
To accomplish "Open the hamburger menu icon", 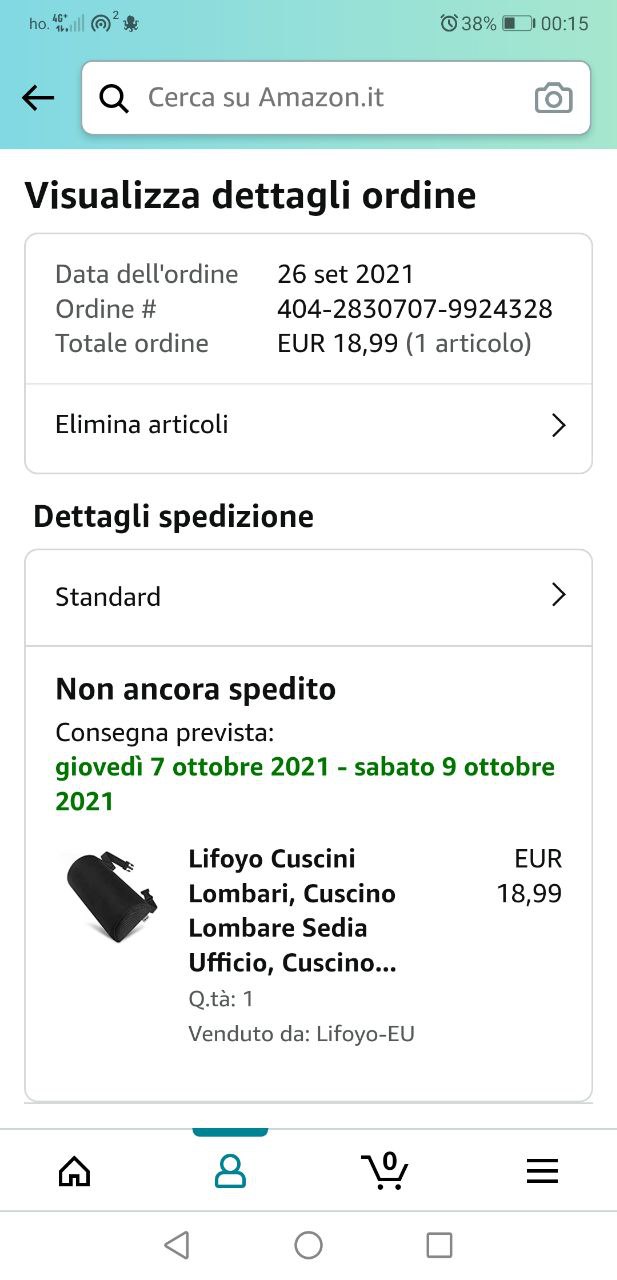I will (x=542, y=1171).
